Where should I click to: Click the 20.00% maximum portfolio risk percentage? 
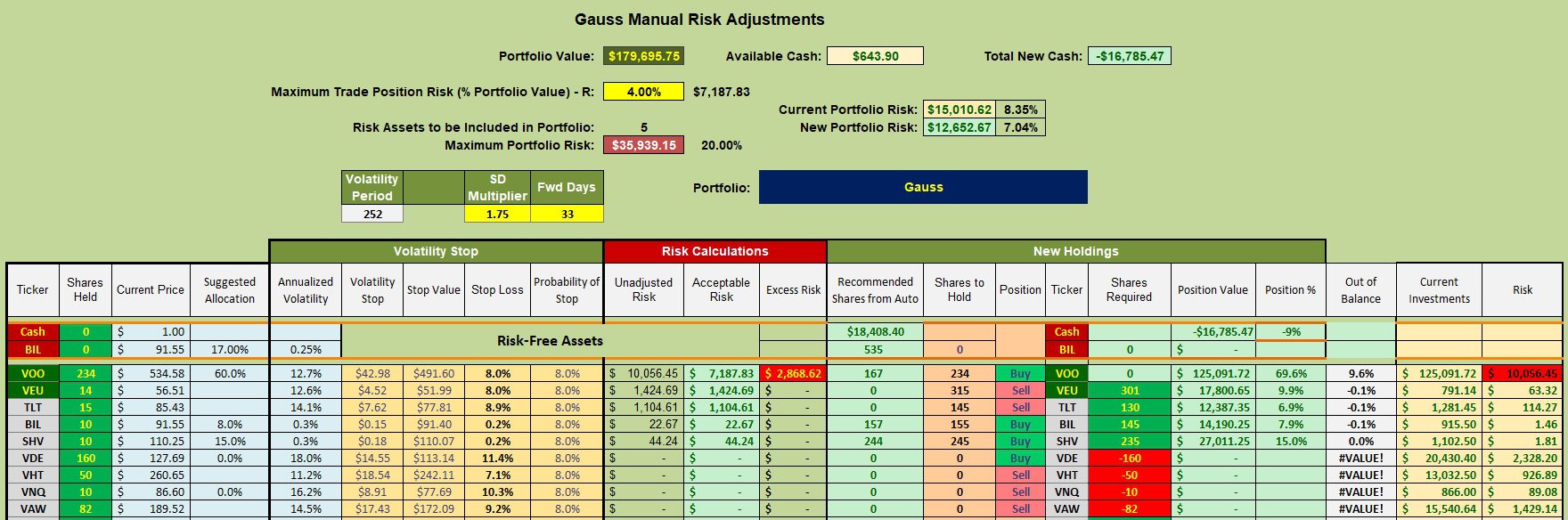click(722, 145)
